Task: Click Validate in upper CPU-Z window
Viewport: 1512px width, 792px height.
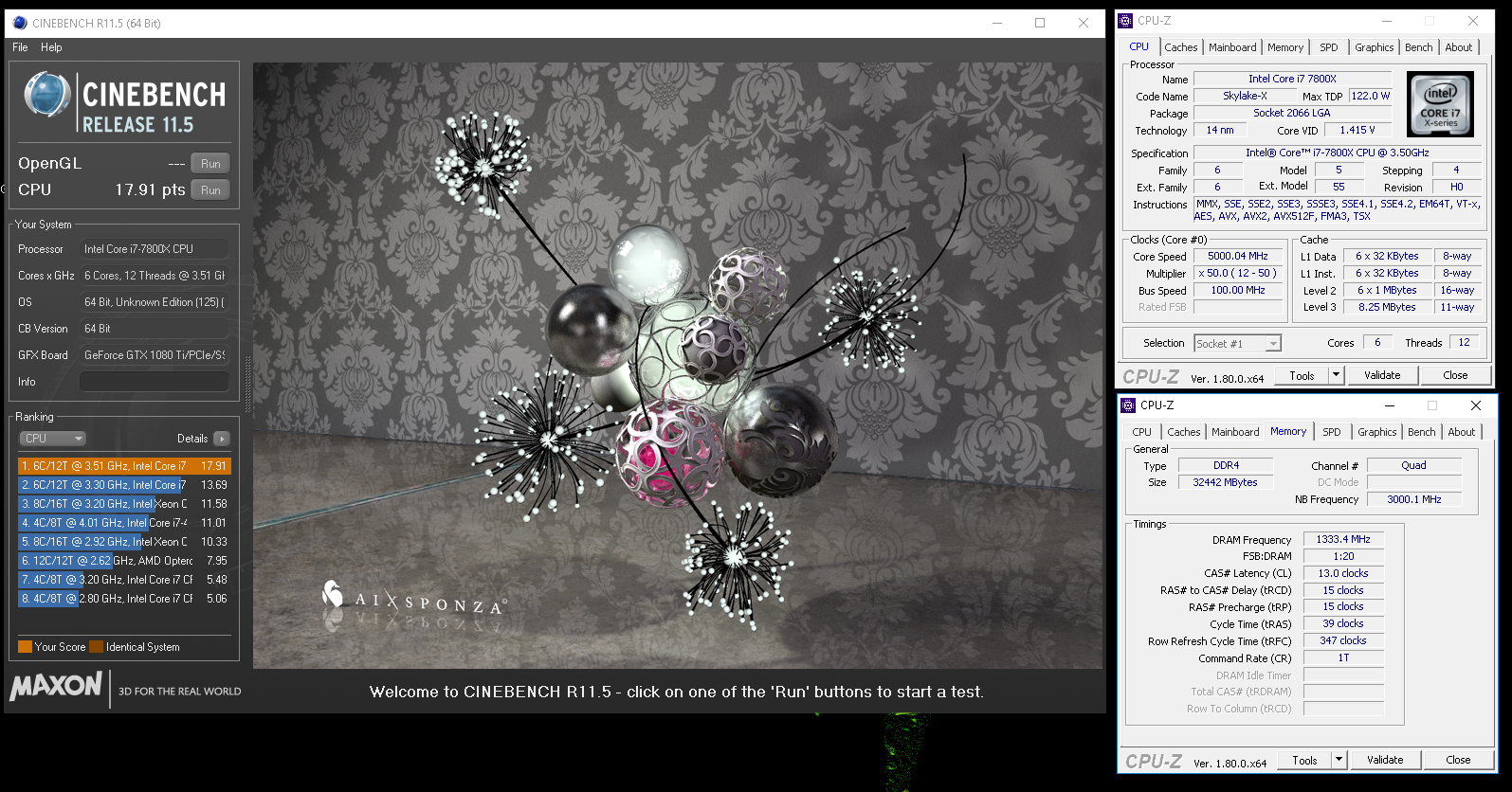Action: [x=1382, y=376]
